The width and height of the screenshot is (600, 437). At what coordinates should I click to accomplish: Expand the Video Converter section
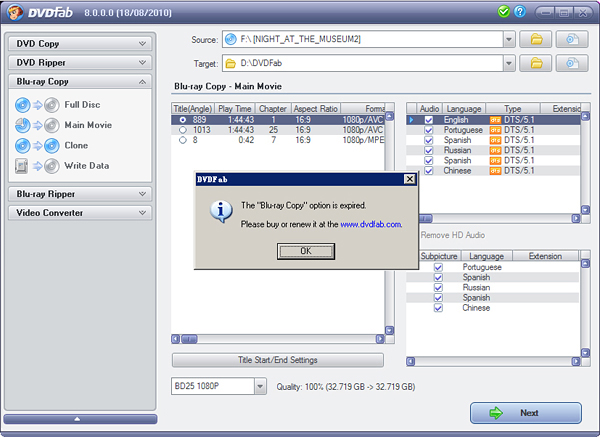[x=80, y=213]
